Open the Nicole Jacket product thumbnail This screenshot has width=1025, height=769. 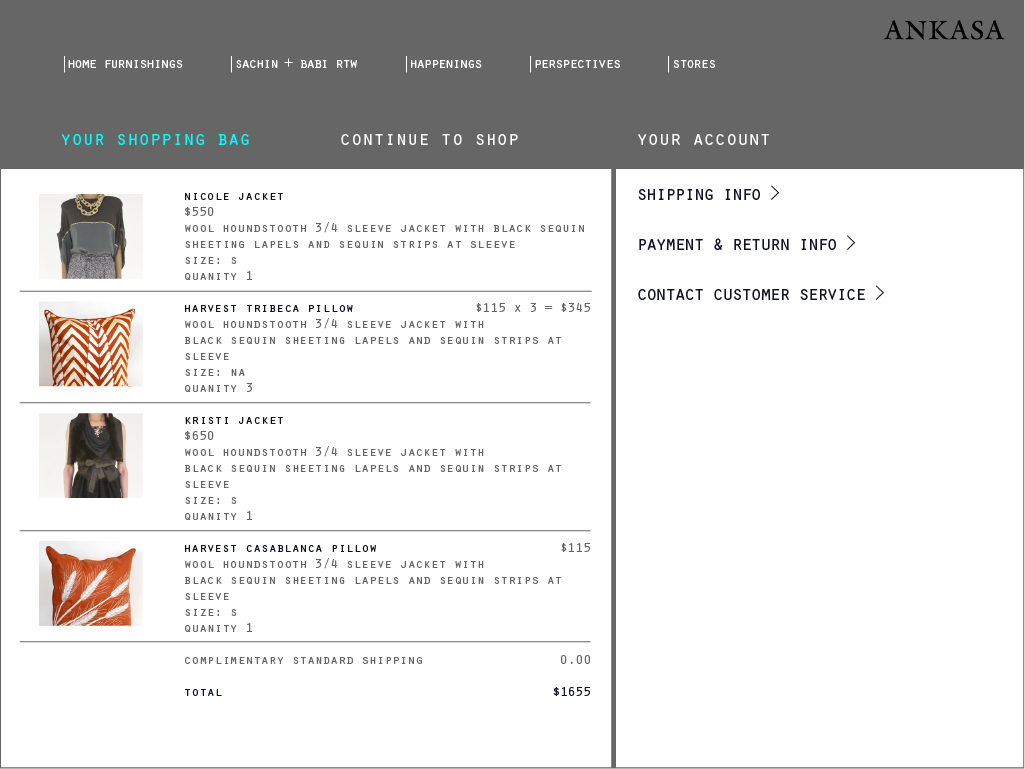click(x=91, y=236)
